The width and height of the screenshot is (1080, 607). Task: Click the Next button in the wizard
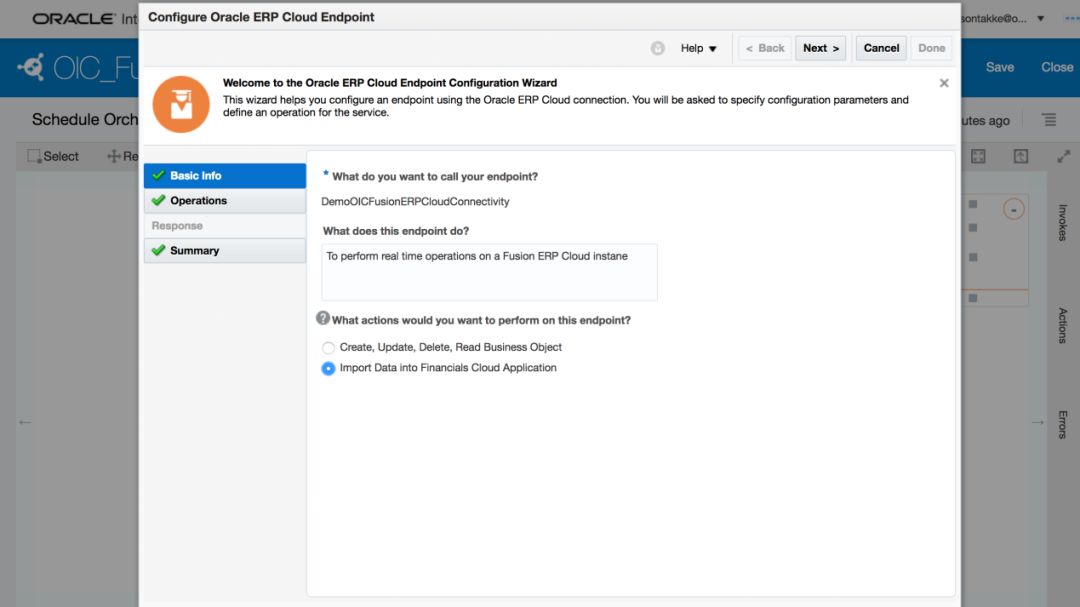[x=820, y=48]
